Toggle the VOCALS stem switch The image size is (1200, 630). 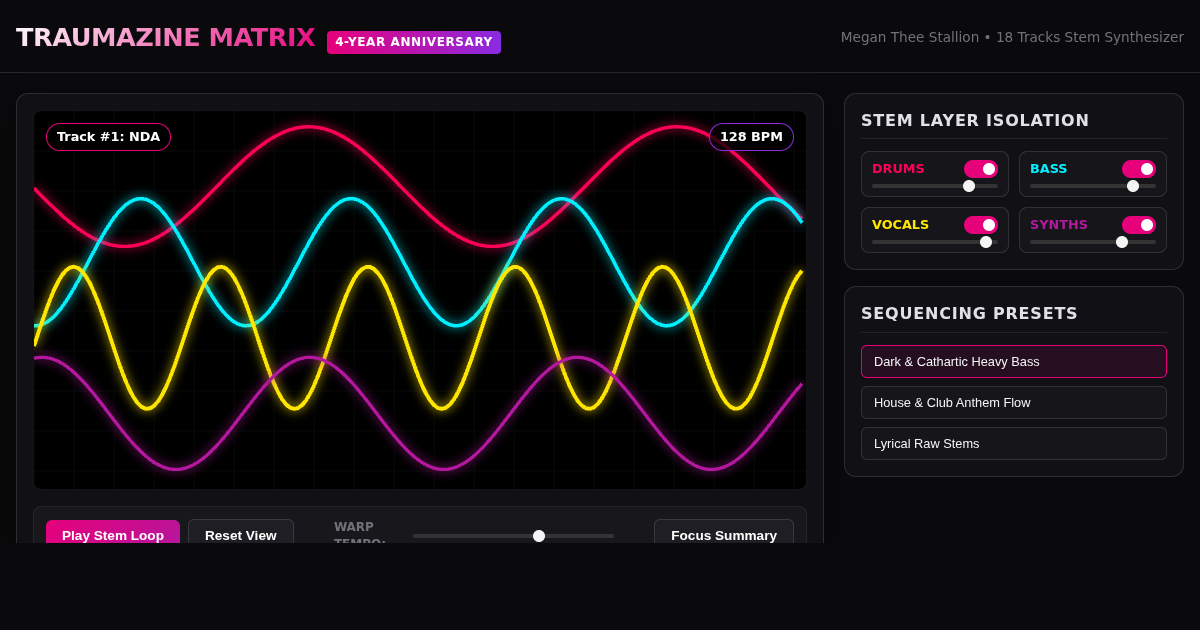(980, 225)
